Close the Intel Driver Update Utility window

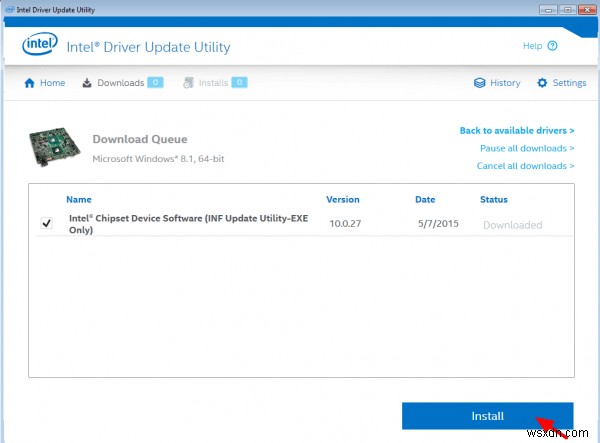coord(587,10)
